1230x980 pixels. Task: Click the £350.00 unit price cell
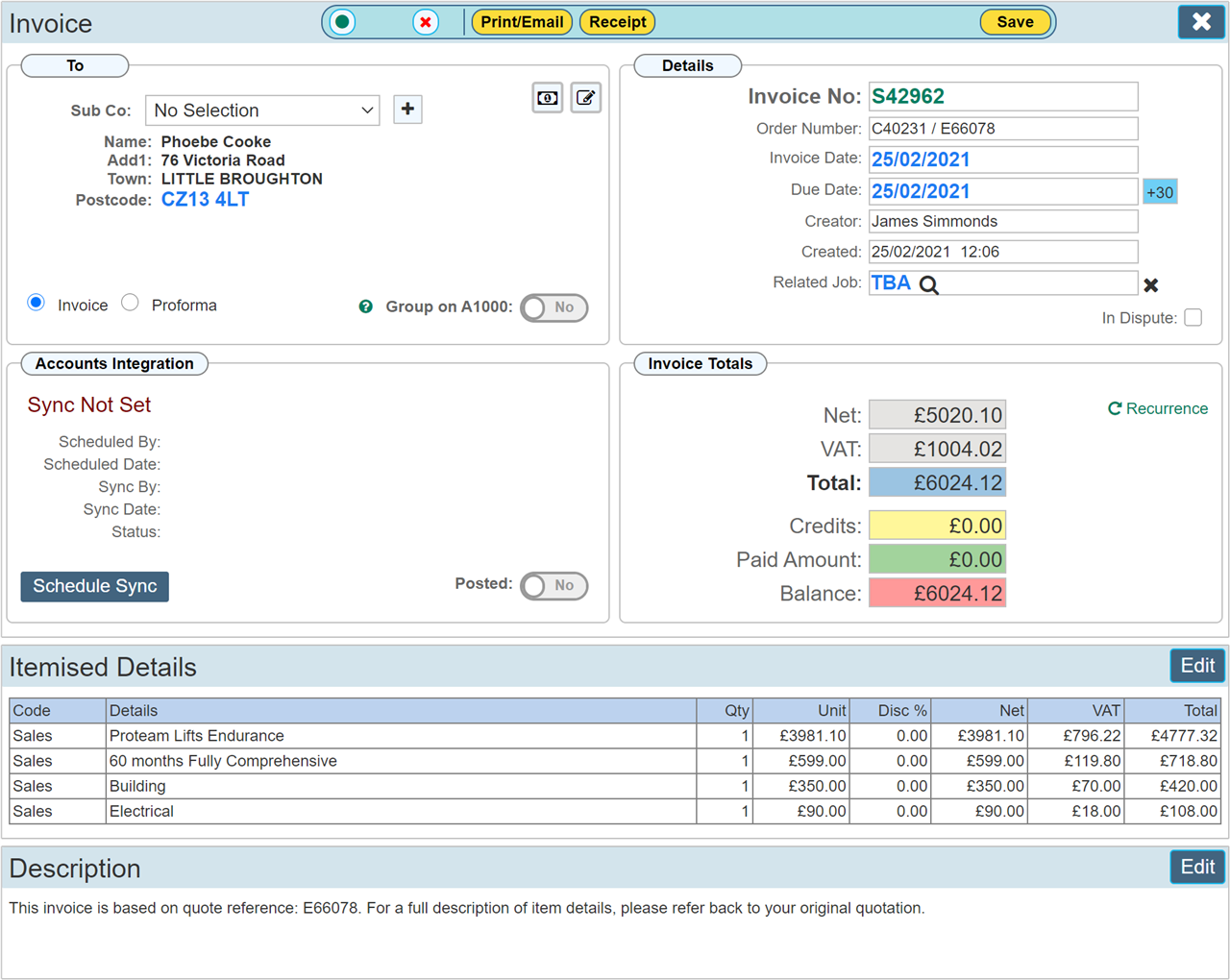tap(800, 786)
